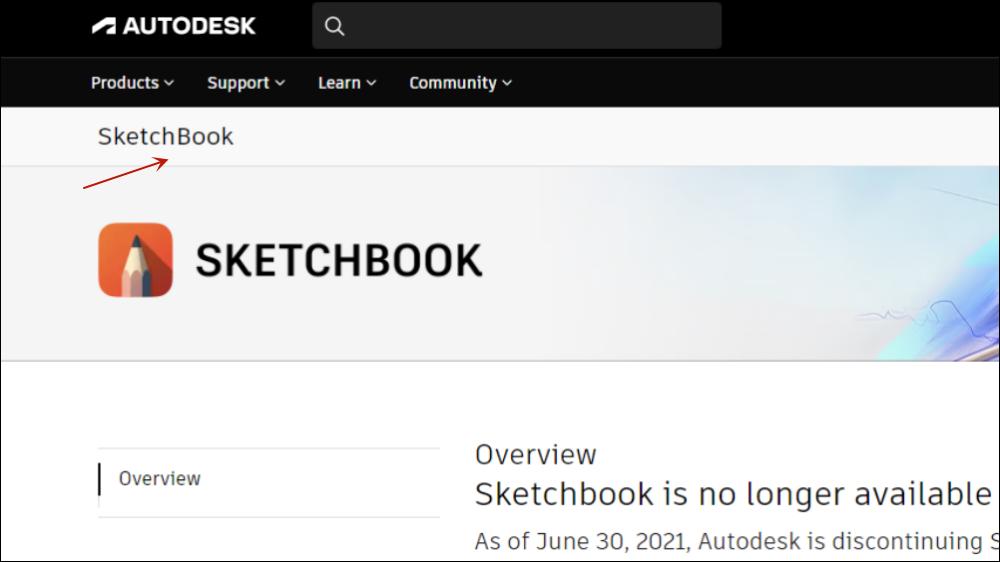The height and width of the screenshot is (562, 1000).
Task: Click 'Sketchbook is no longer available' heading
Action: point(733,494)
